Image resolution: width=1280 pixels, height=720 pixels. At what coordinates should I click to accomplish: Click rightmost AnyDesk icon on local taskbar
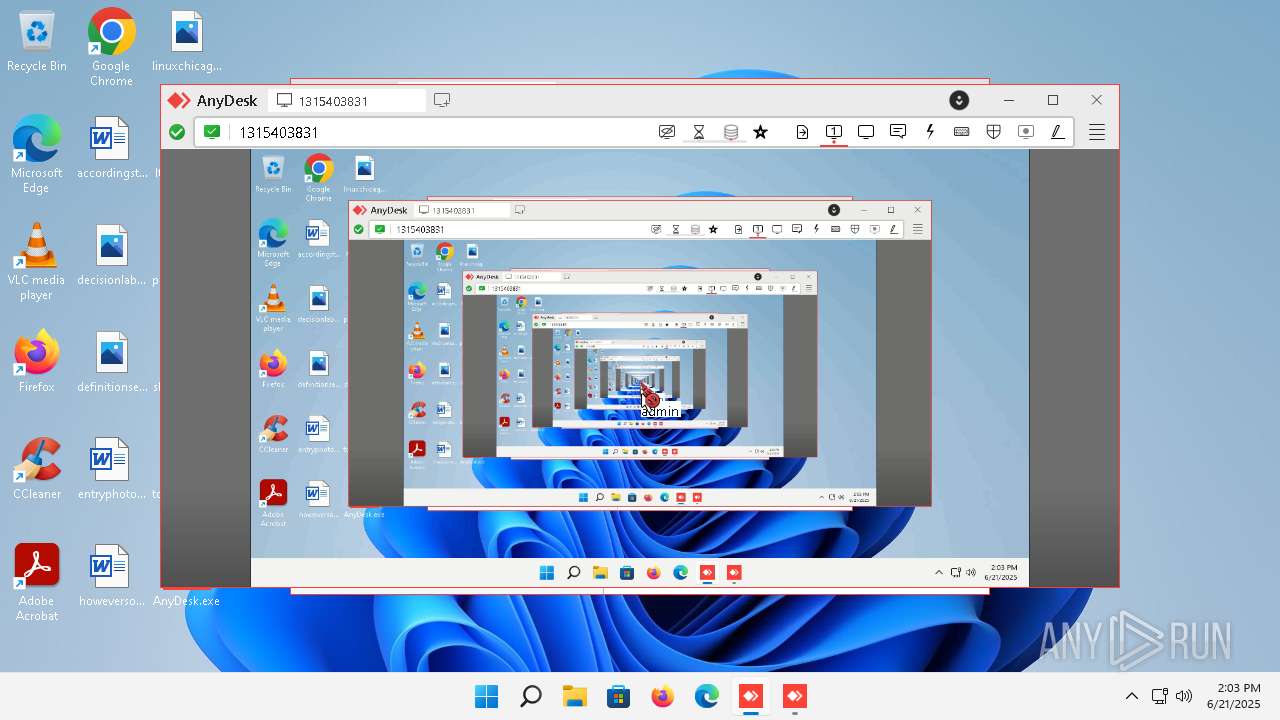(794, 696)
